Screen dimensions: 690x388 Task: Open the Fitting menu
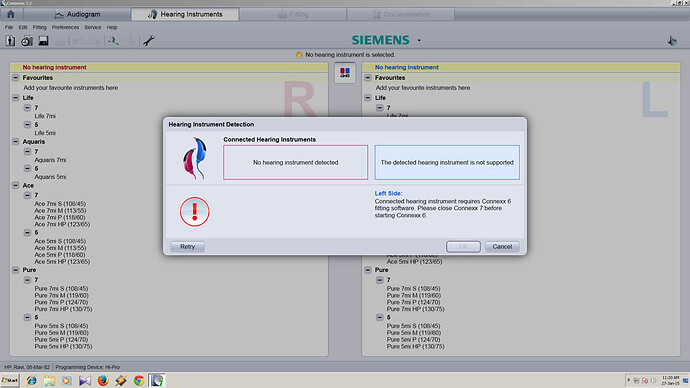[40, 27]
